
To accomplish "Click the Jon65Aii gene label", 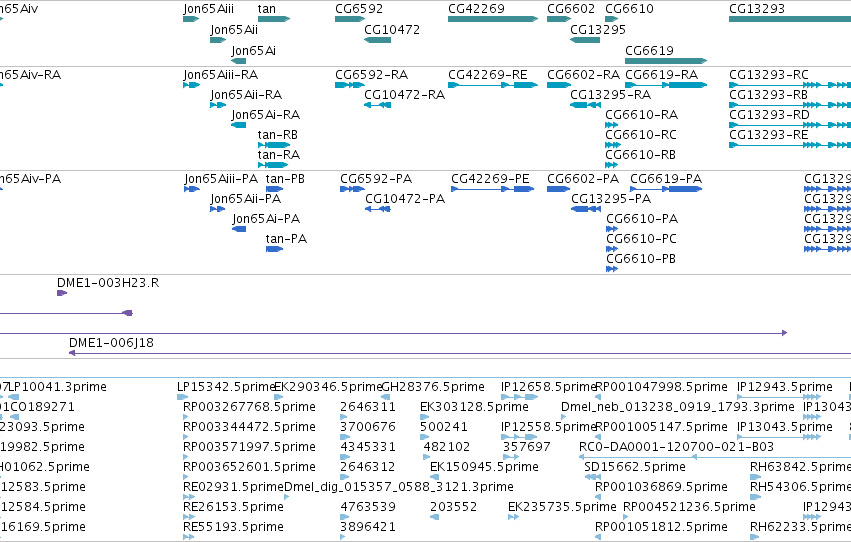I will click(234, 29).
